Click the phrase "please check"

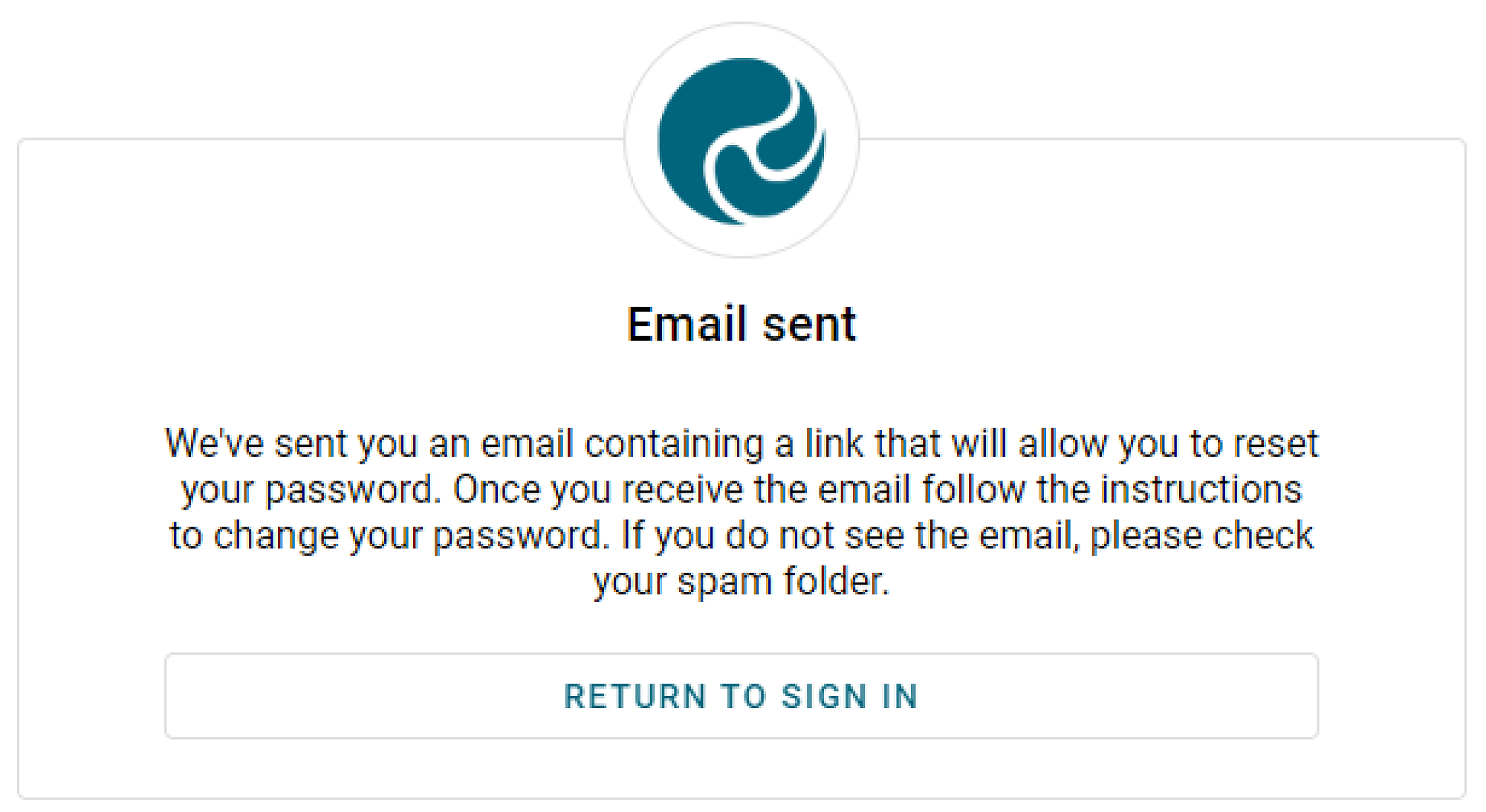(x=1201, y=536)
